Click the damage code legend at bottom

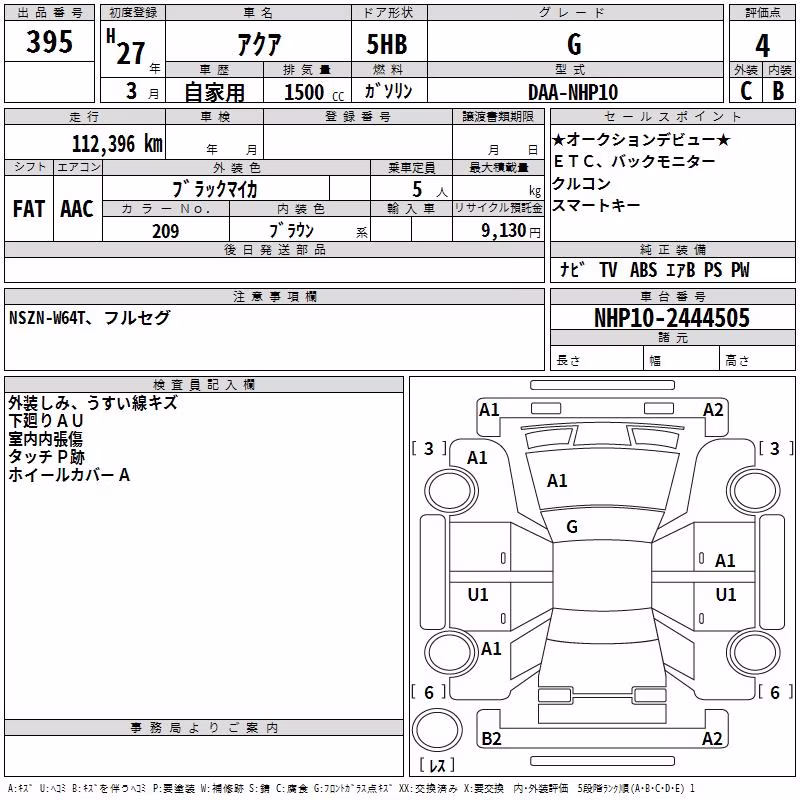click(x=351, y=788)
